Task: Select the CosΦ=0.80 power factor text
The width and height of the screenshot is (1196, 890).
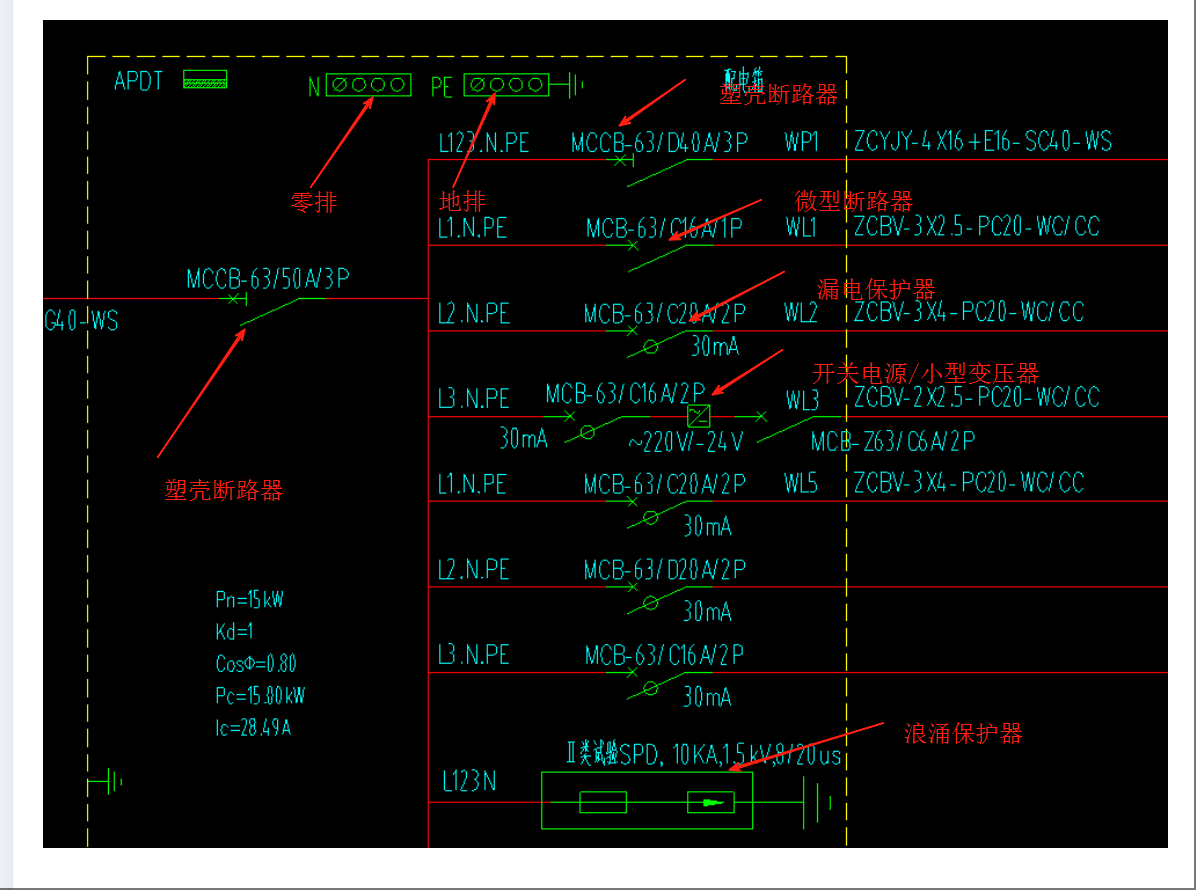Action: point(256,663)
